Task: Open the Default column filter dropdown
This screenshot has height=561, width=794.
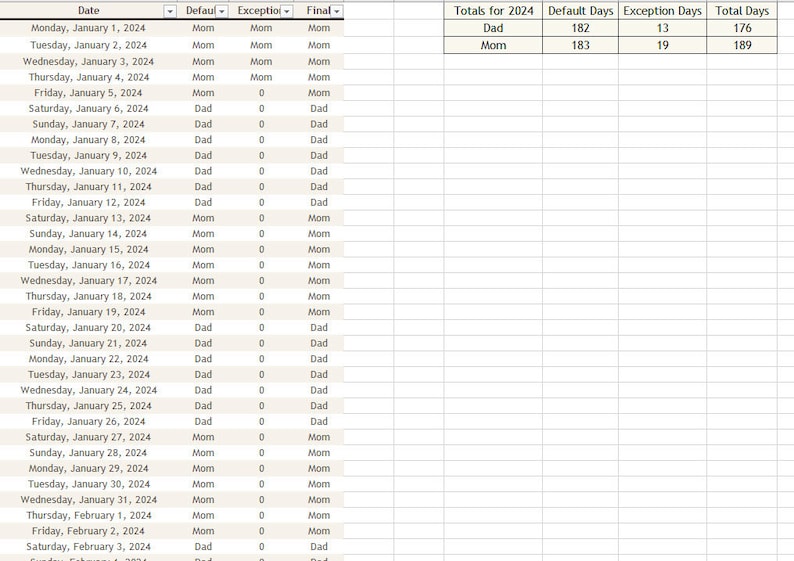Action: 222,11
